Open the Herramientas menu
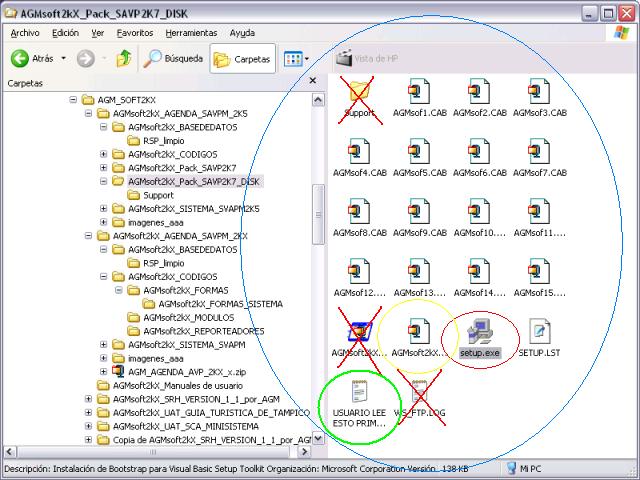 coord(191,33)
